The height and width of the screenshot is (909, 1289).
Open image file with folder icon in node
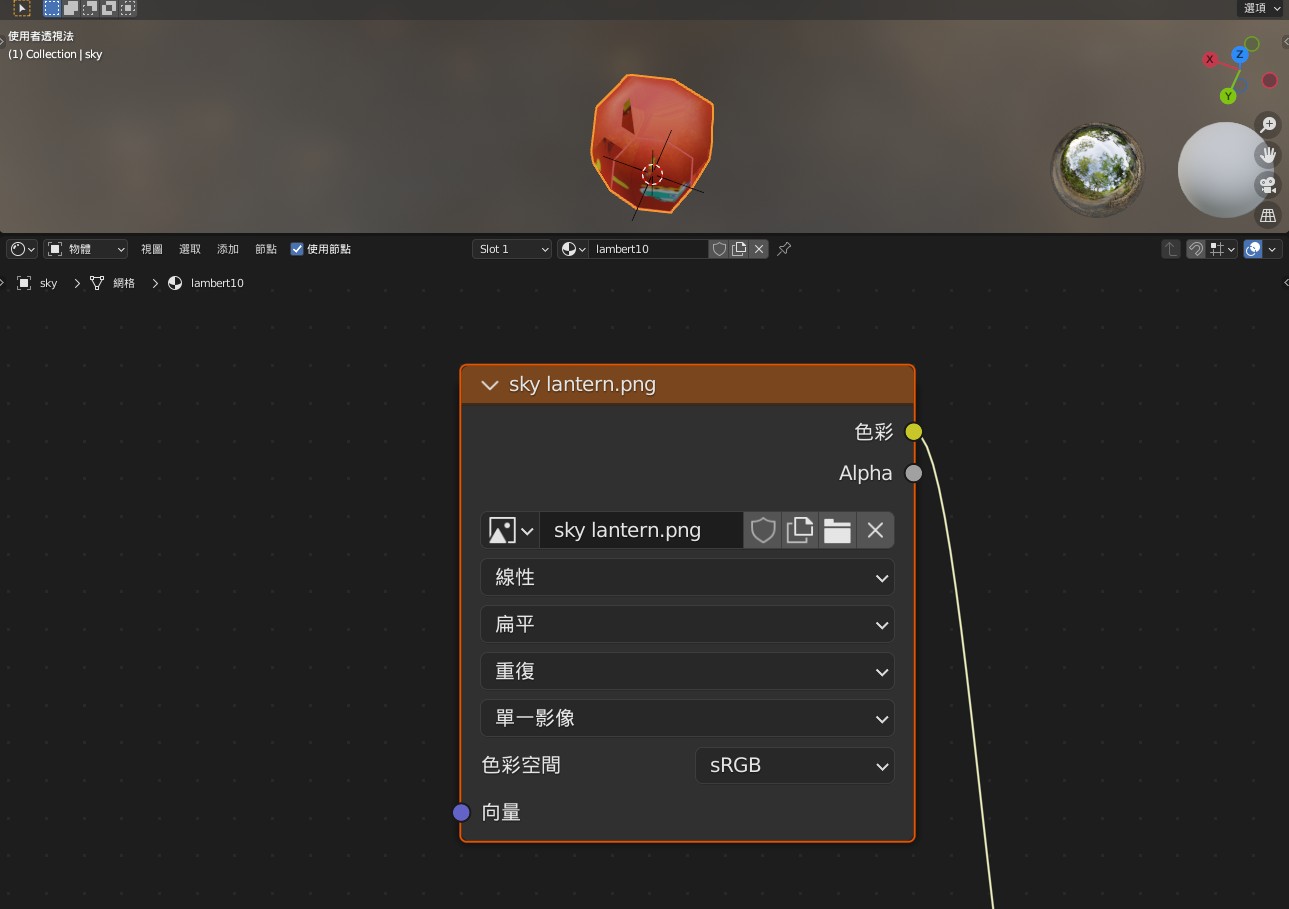(837, 530)
